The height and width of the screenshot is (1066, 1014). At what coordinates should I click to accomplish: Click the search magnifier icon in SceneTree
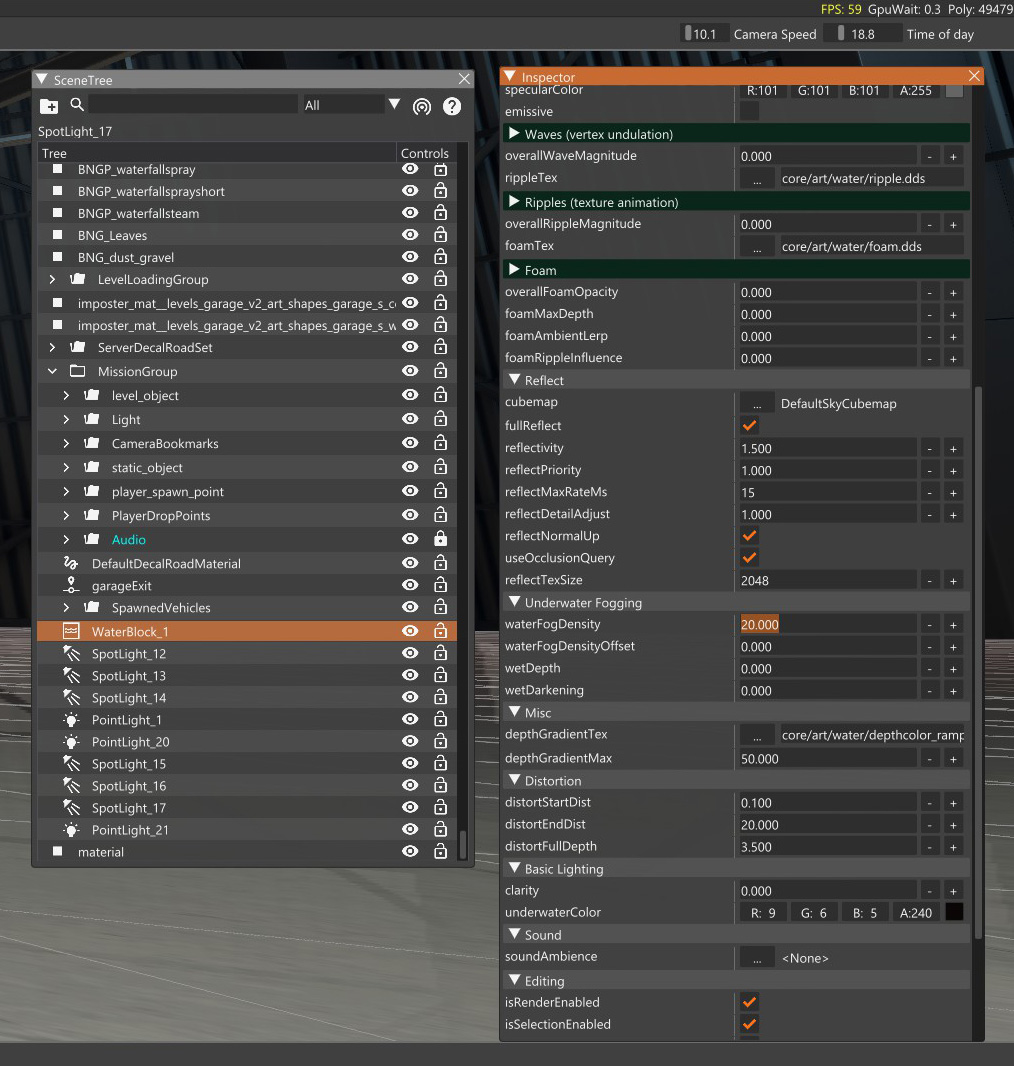(x=77, y=105)
